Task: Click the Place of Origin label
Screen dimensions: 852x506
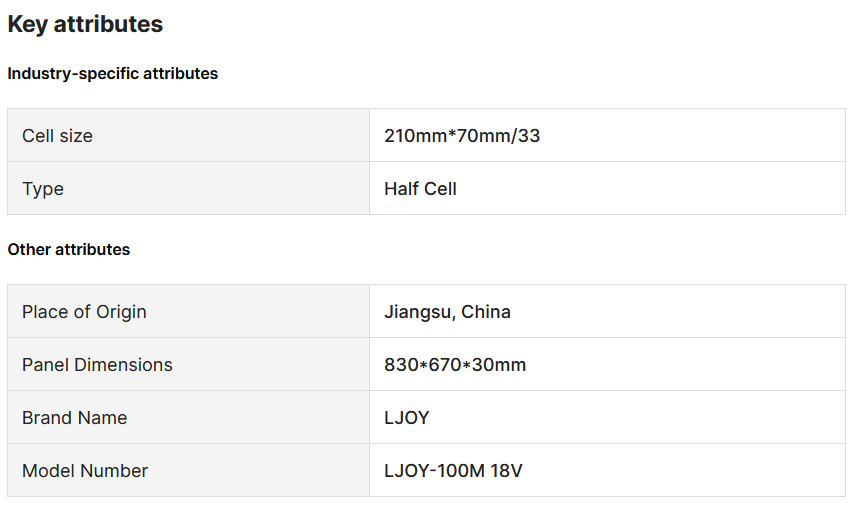Action: [x=84, y=311]
